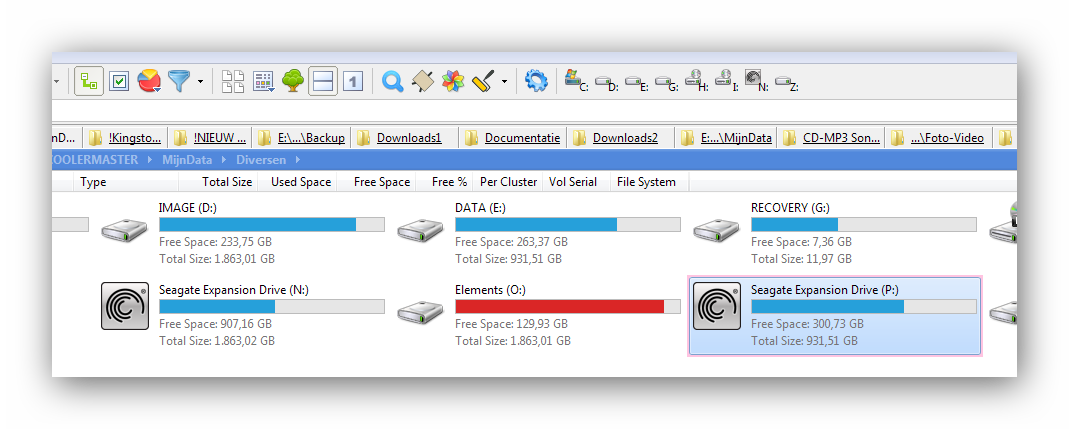The width and height of the screenshot is (1069, 429).
Task: Select Seagate Expansion Drive (N:) icon
Action: click(x=125, y=306)
